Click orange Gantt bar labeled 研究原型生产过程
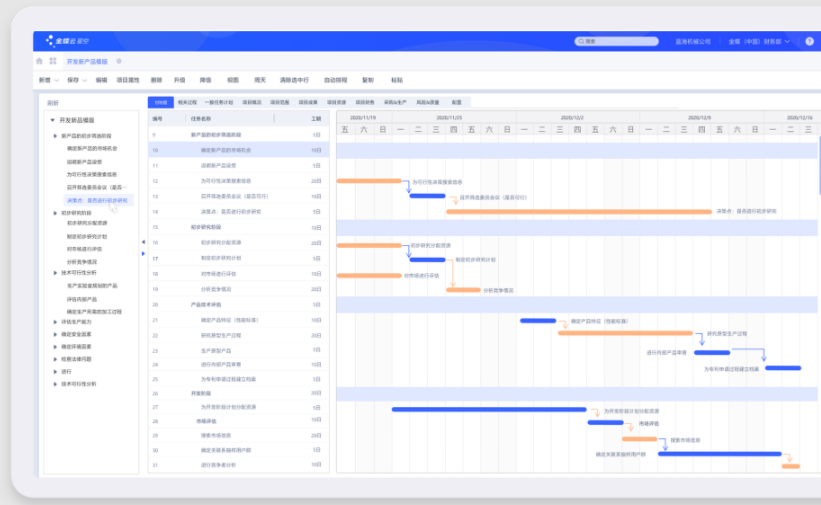821x505 pixels. (625, 333)
